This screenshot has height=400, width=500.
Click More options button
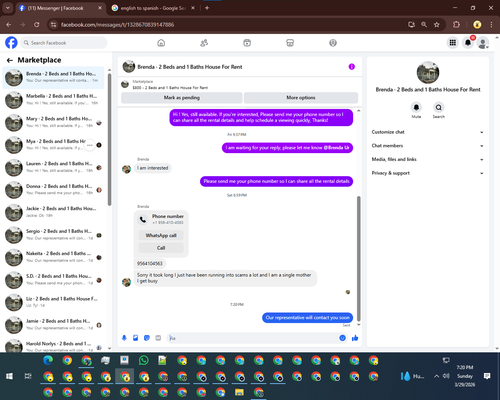301,98
